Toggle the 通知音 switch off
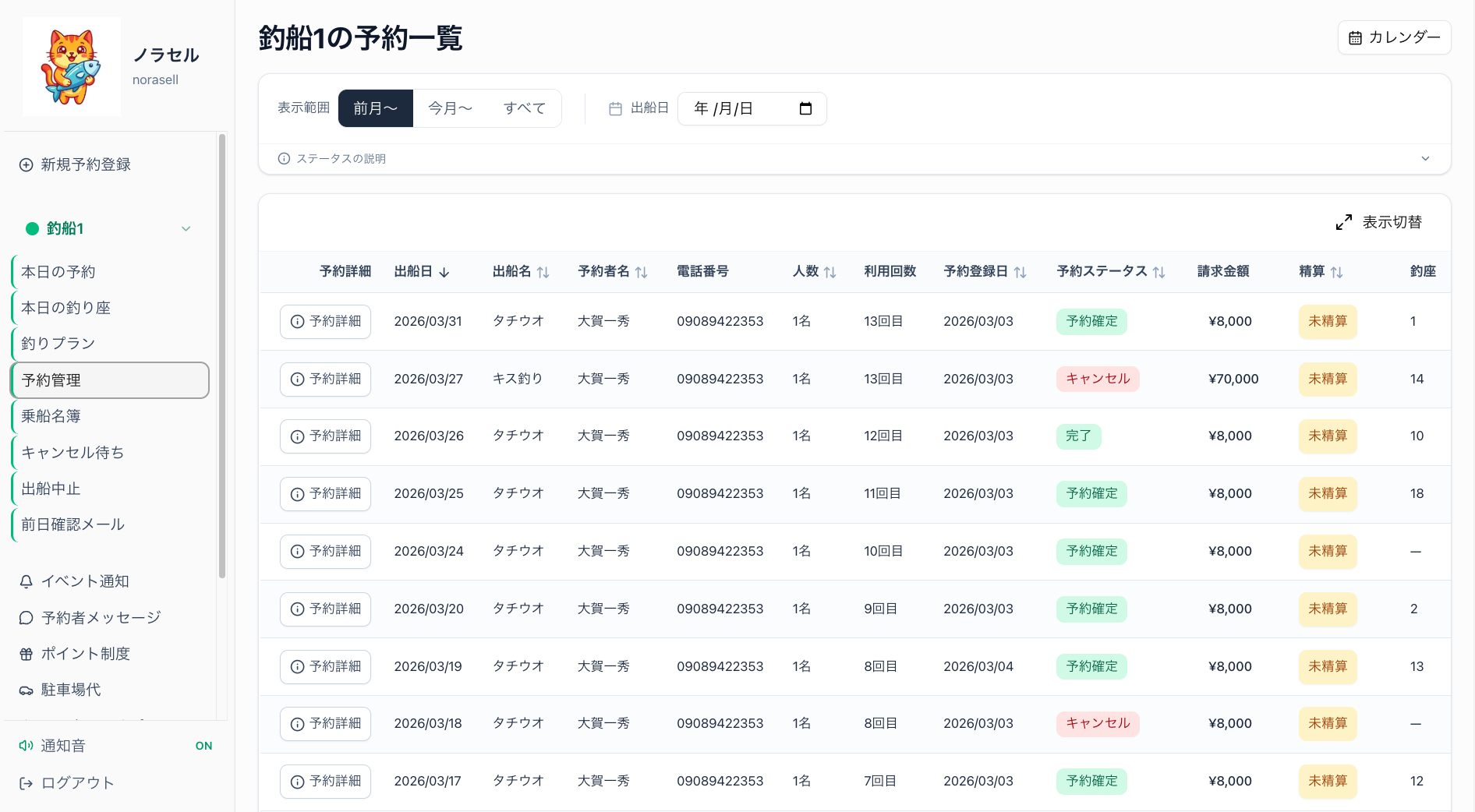Viewport: 1475px width, 812px height. click(x=203, y=746)
